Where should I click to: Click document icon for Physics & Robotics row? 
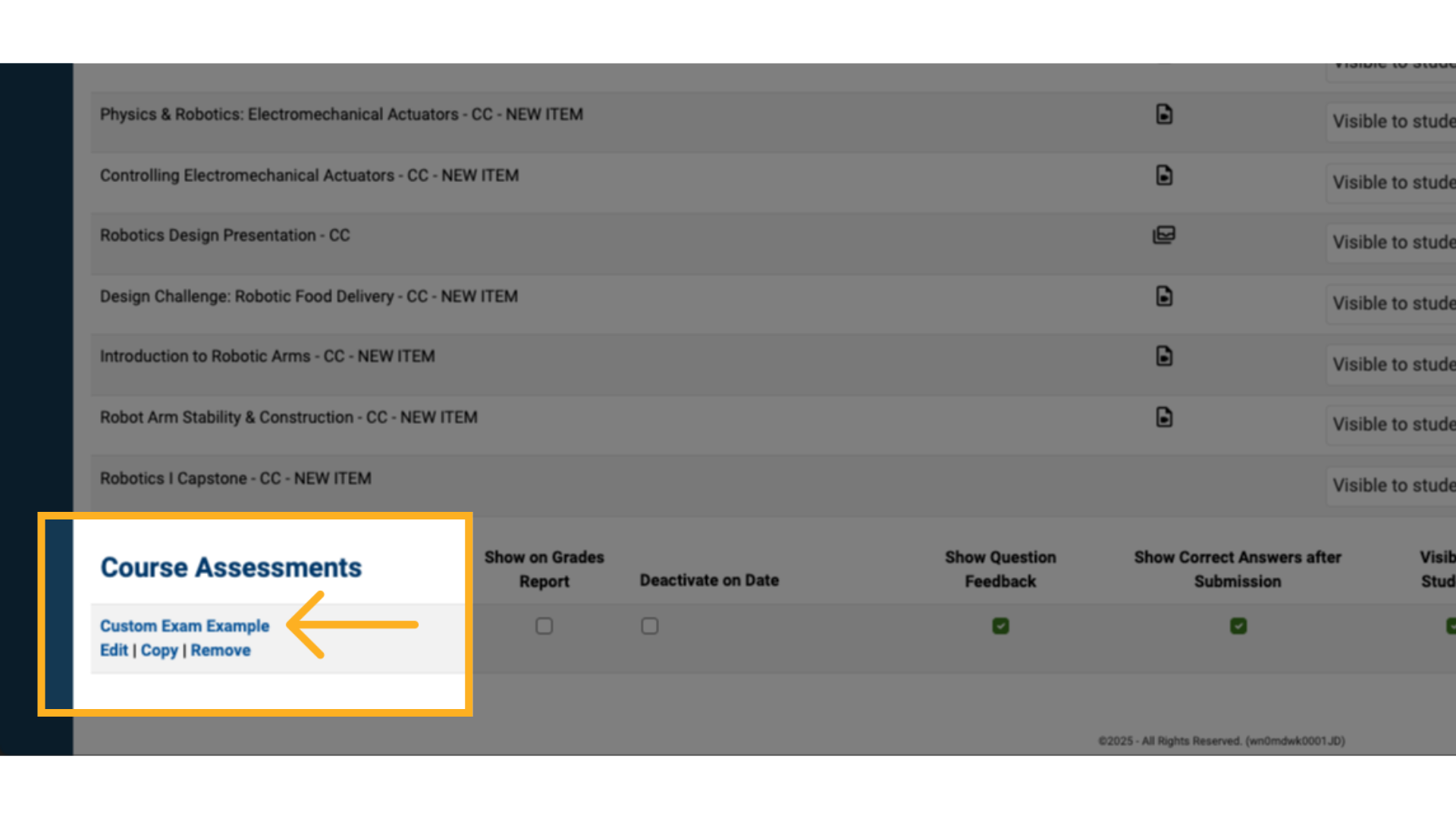point(1164,115)
